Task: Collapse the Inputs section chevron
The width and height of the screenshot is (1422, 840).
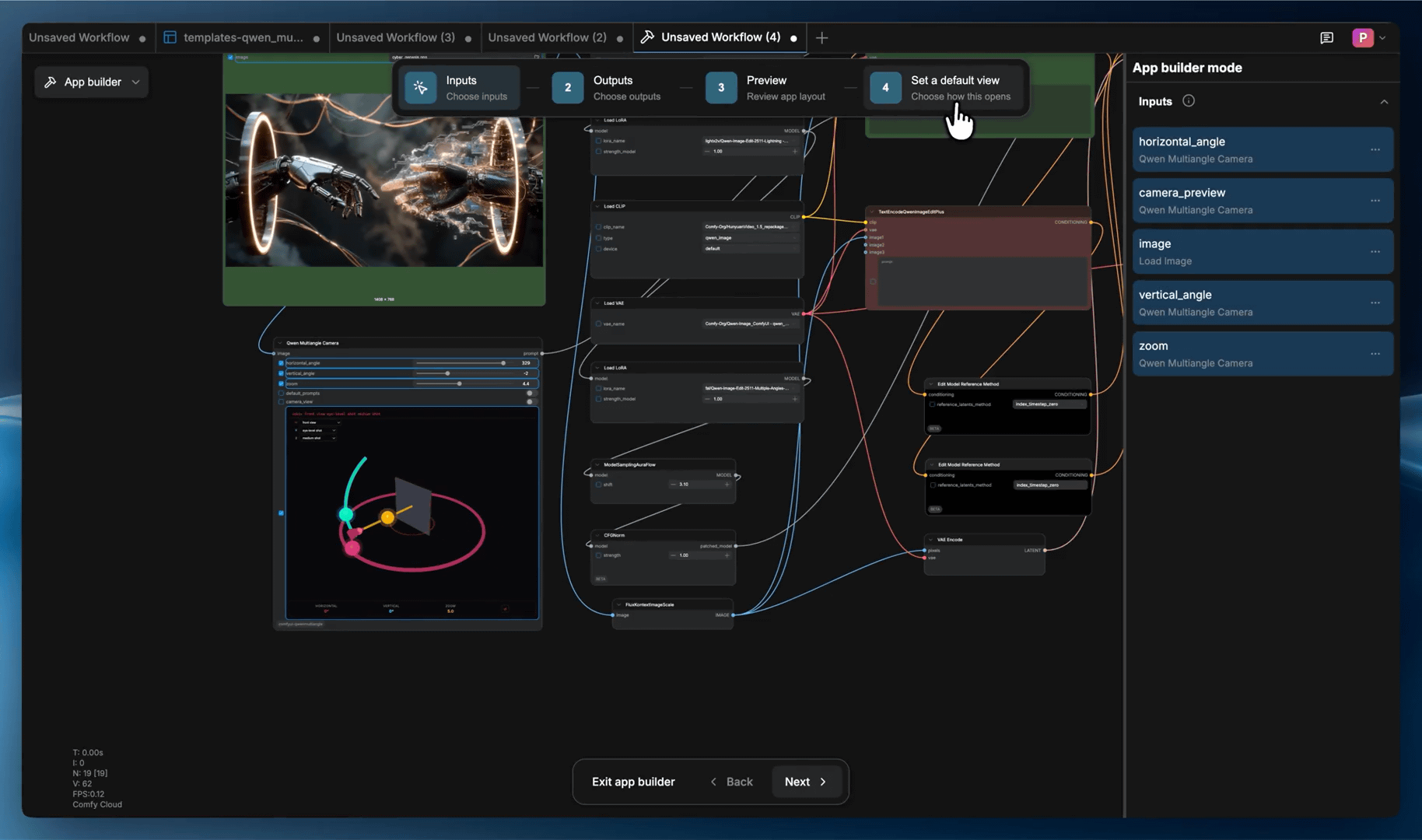Action: 1384,101
